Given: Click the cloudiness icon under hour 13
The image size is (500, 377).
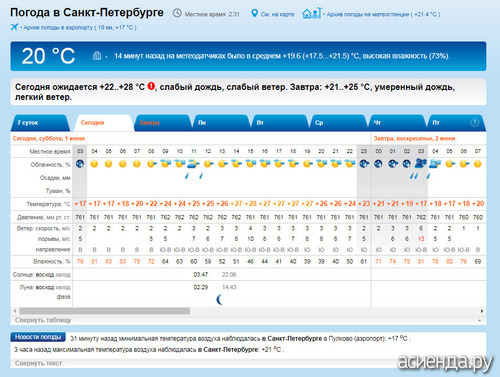Looking at the screenshot, I should coord(222,164).
